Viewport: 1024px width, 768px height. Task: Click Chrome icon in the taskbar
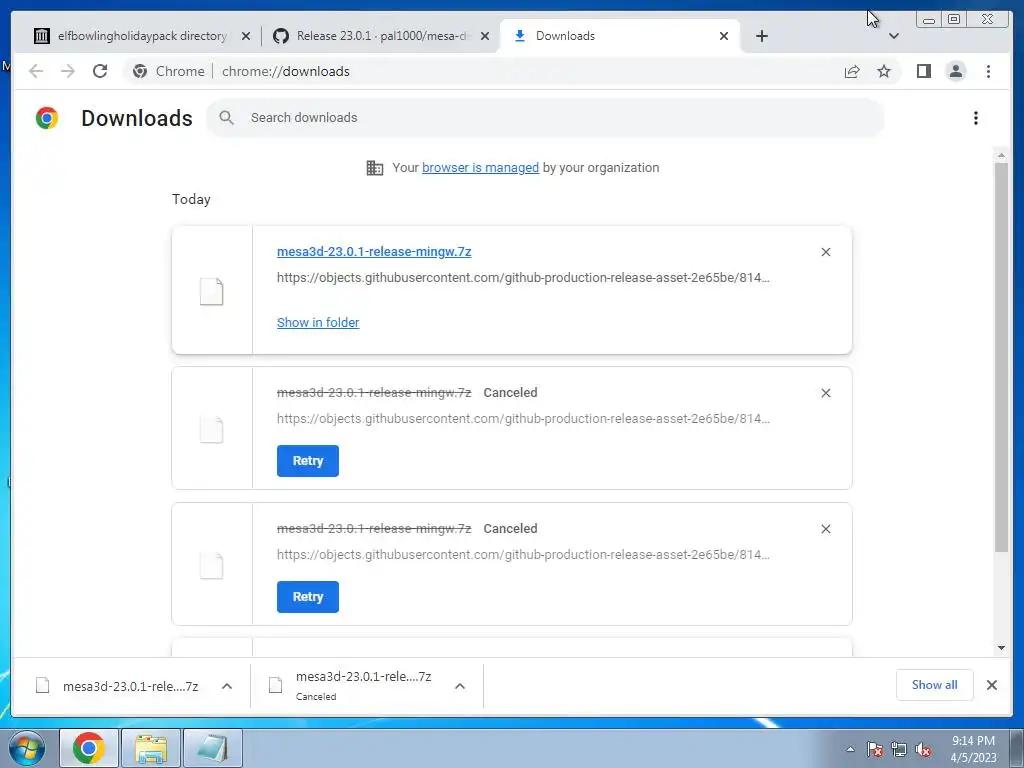tap(89, 748)
